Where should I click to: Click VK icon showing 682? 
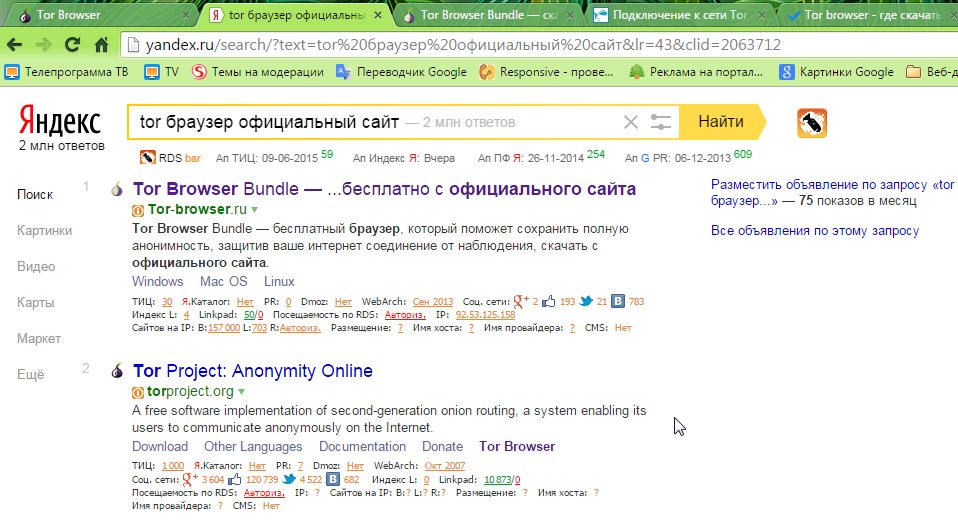click(333, 479)
